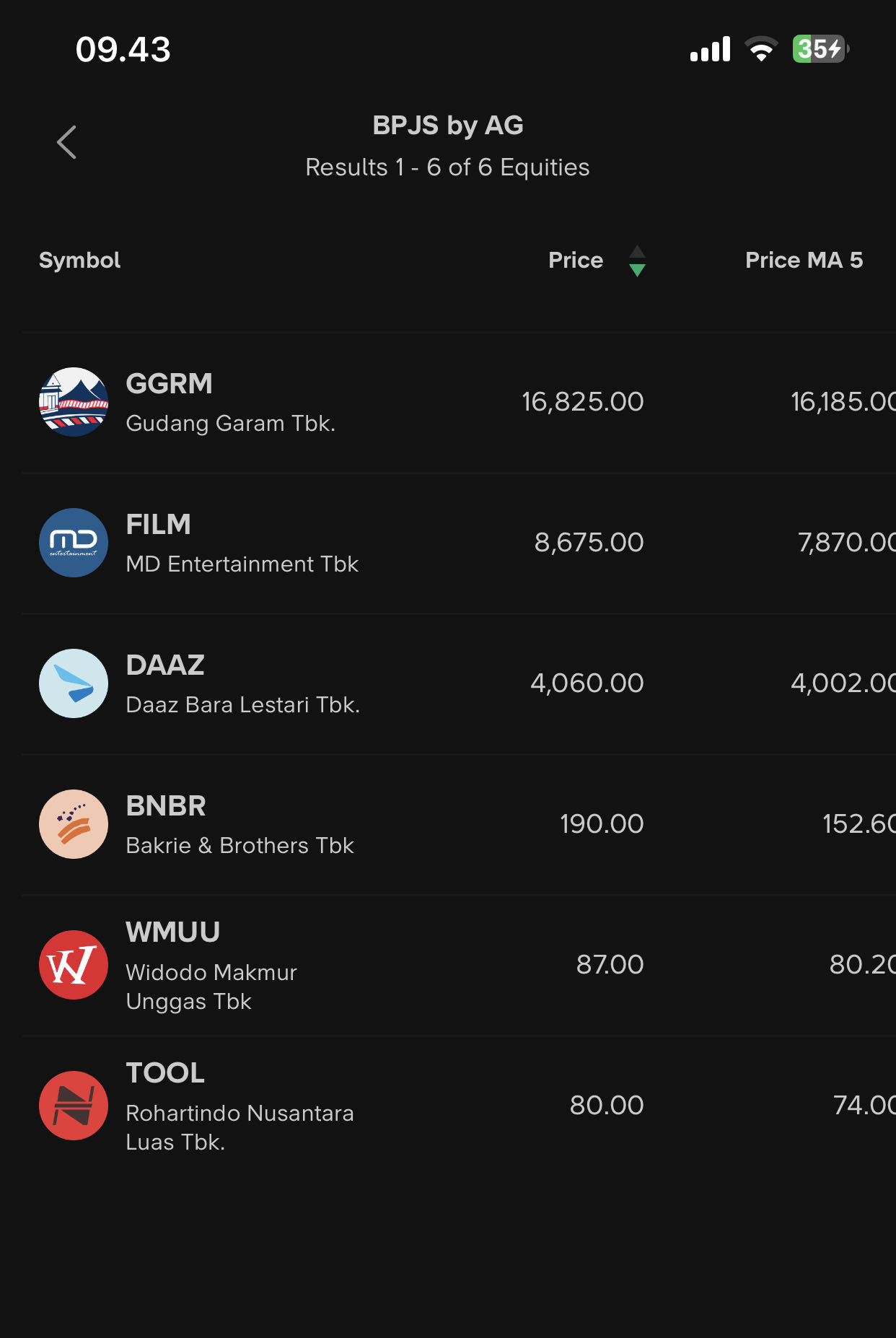
Task: Sort by Price MA 5 column
Action: [804, 261]
